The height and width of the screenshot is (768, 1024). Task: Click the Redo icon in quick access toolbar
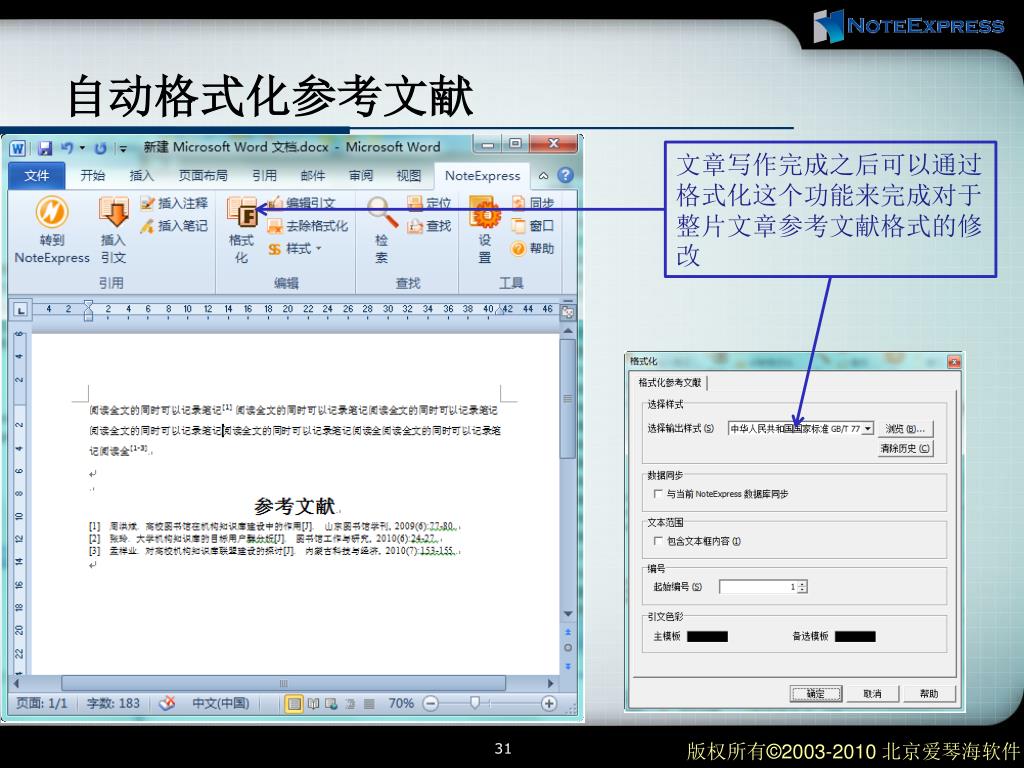coord(100,148)
